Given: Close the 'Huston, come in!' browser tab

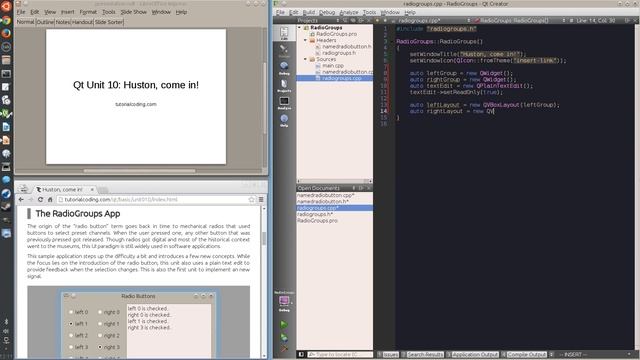Looking at the screenshot, I should click(x=92, y=189).
